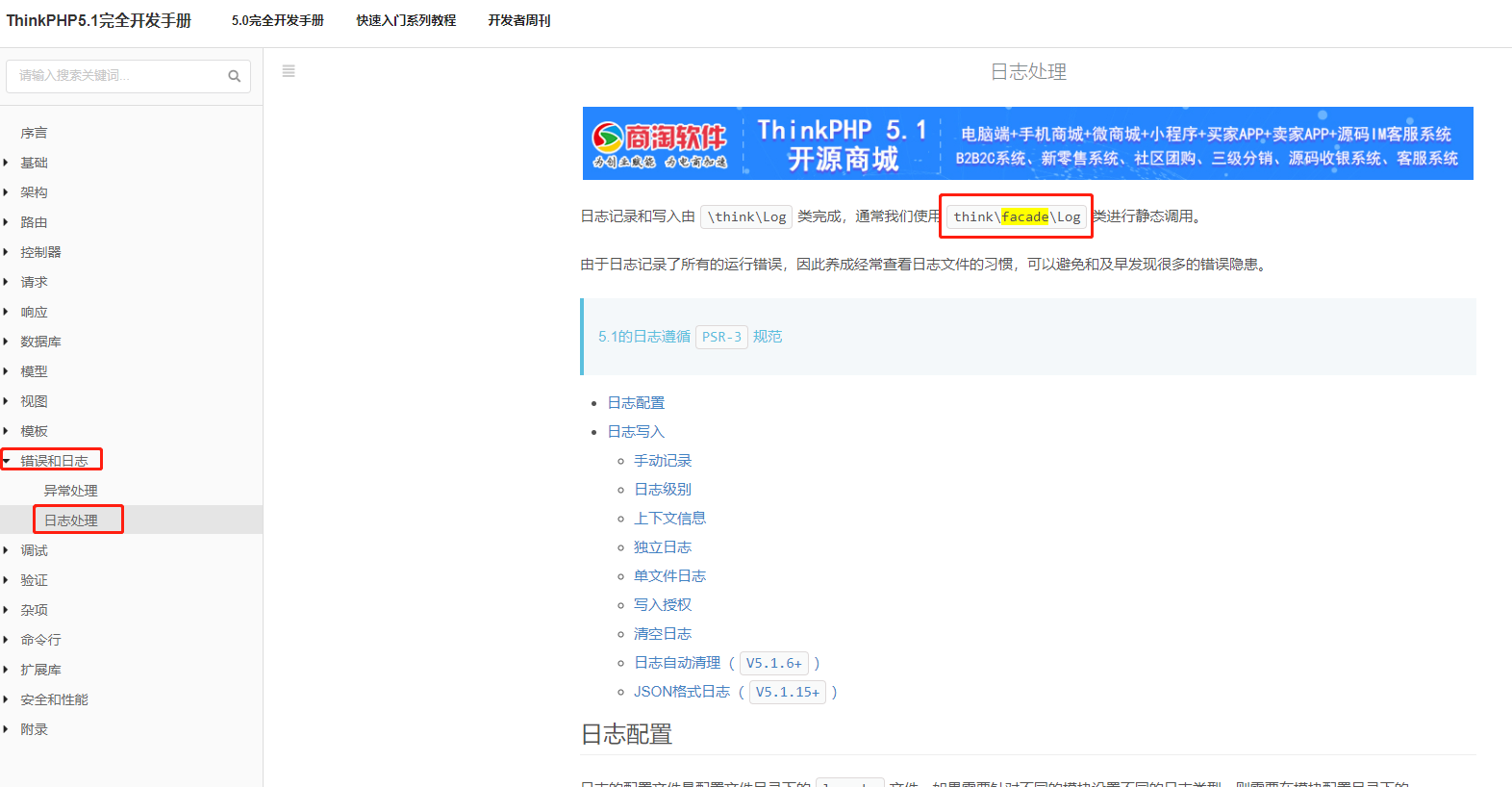Expand the 视图 chapter arrow
1512x787 pixels.
coord(6,401)
